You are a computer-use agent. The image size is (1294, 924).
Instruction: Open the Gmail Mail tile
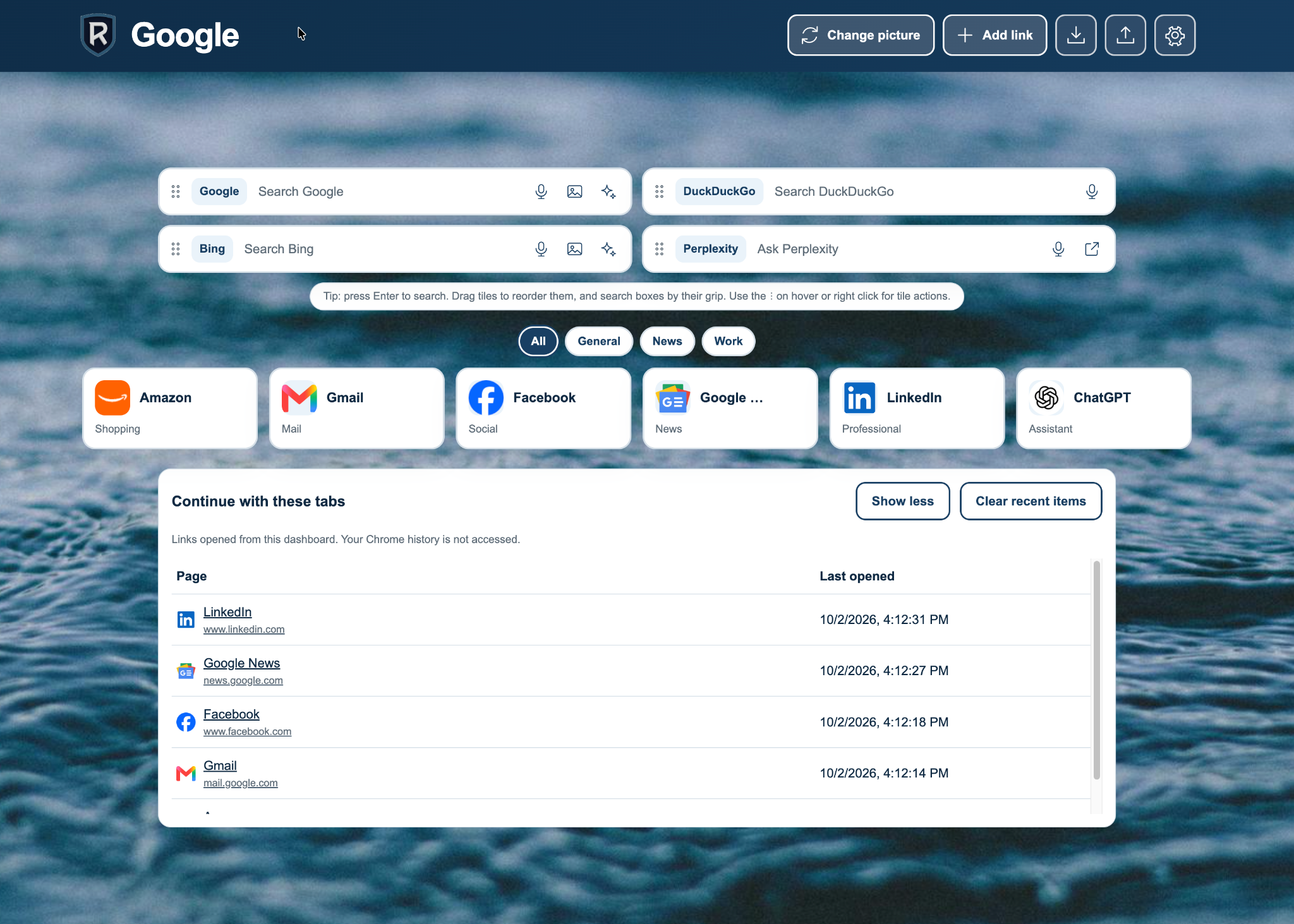pyautogui.click(x=357, y=409)
